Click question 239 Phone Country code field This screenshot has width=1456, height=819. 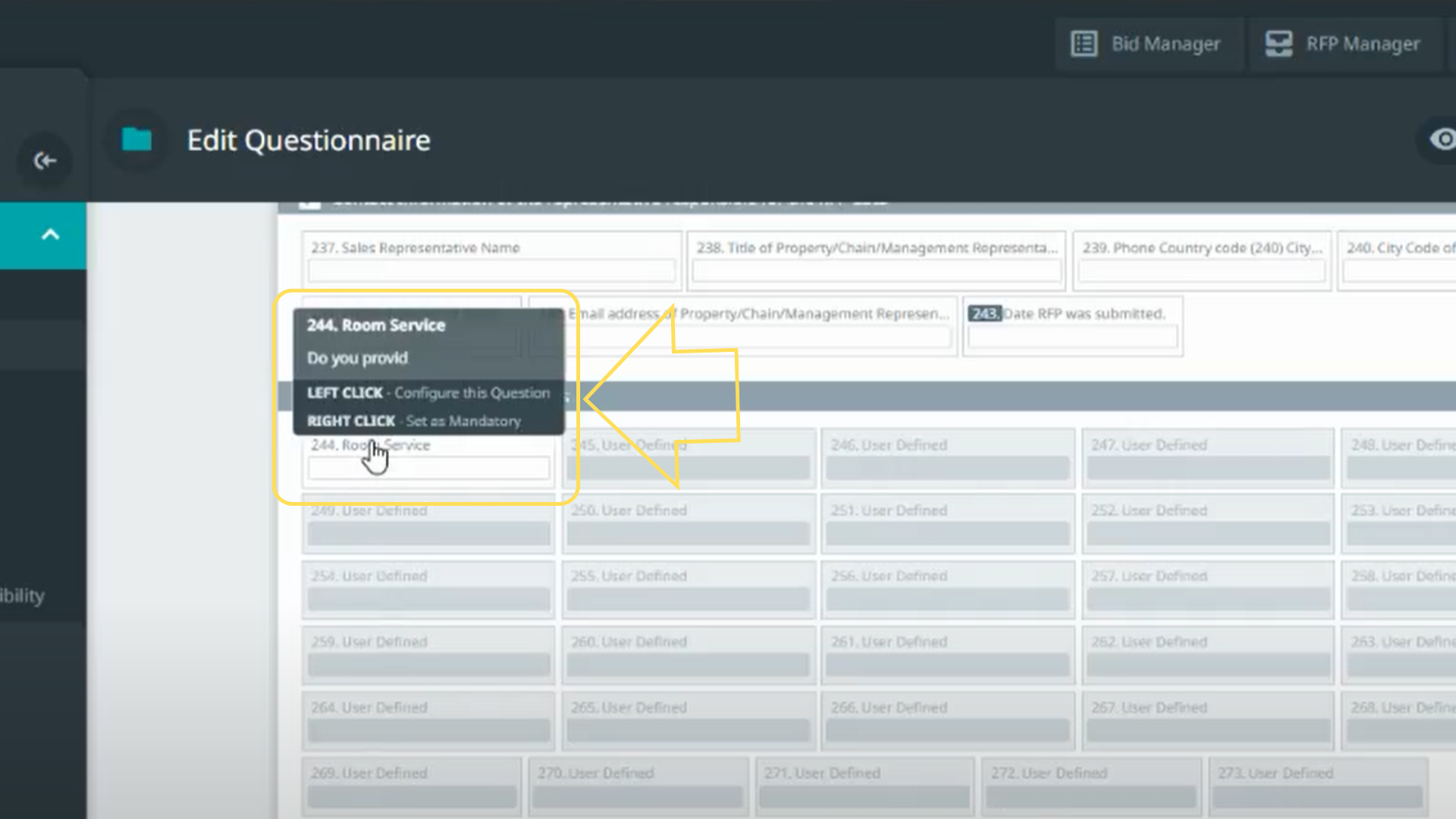[1202, 248]
